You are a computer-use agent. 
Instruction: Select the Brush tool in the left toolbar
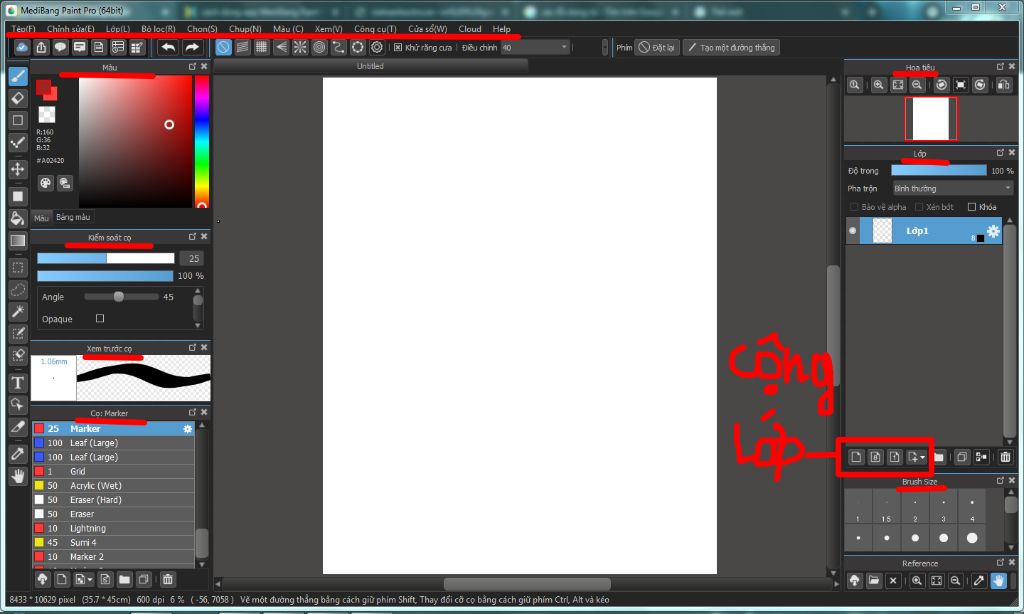point(18,76)
